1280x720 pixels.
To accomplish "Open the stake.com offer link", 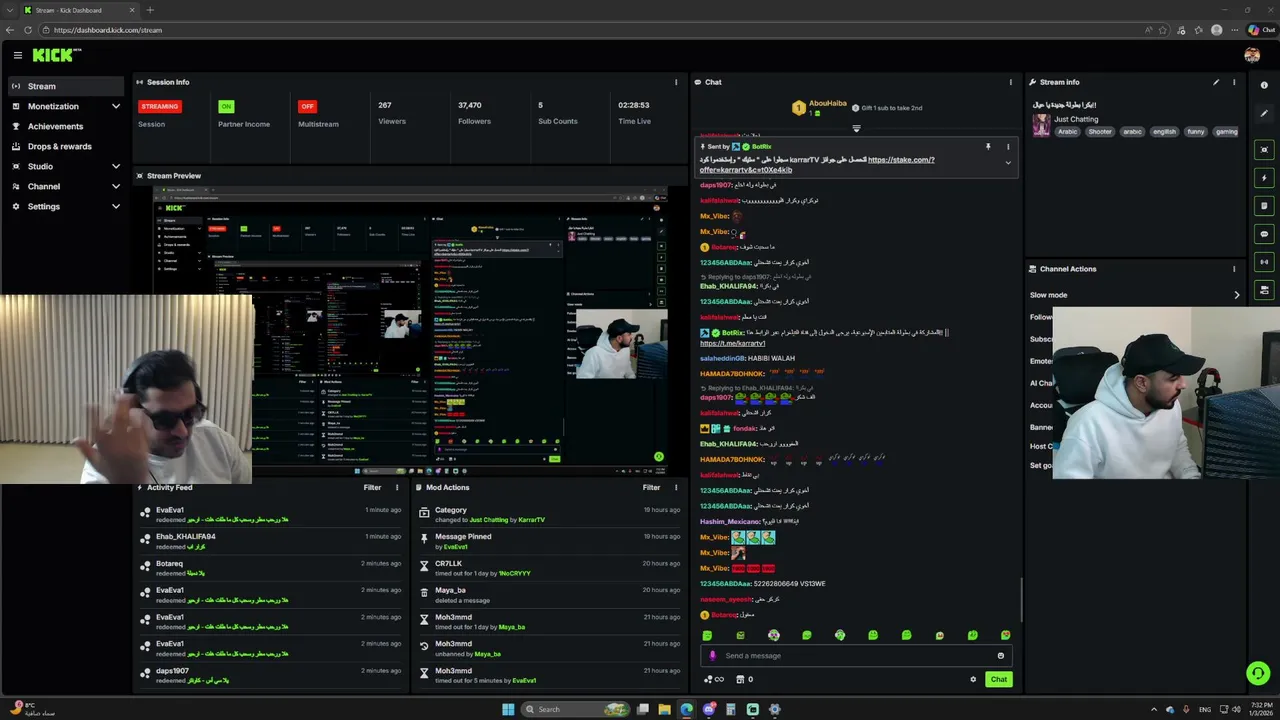I will pyautogui.click(x=901, y=160).
